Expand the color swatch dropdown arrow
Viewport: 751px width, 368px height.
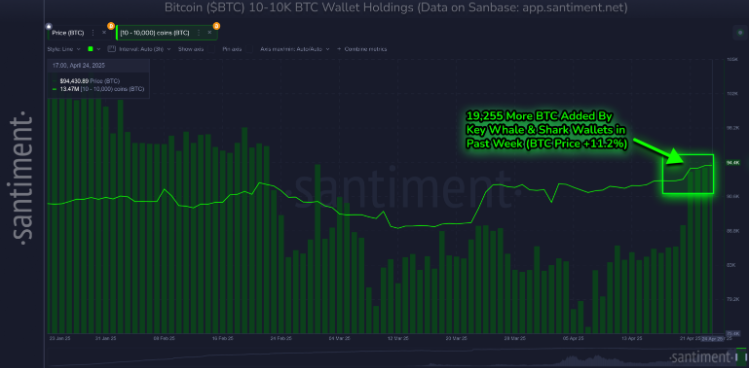coord(99,49)
